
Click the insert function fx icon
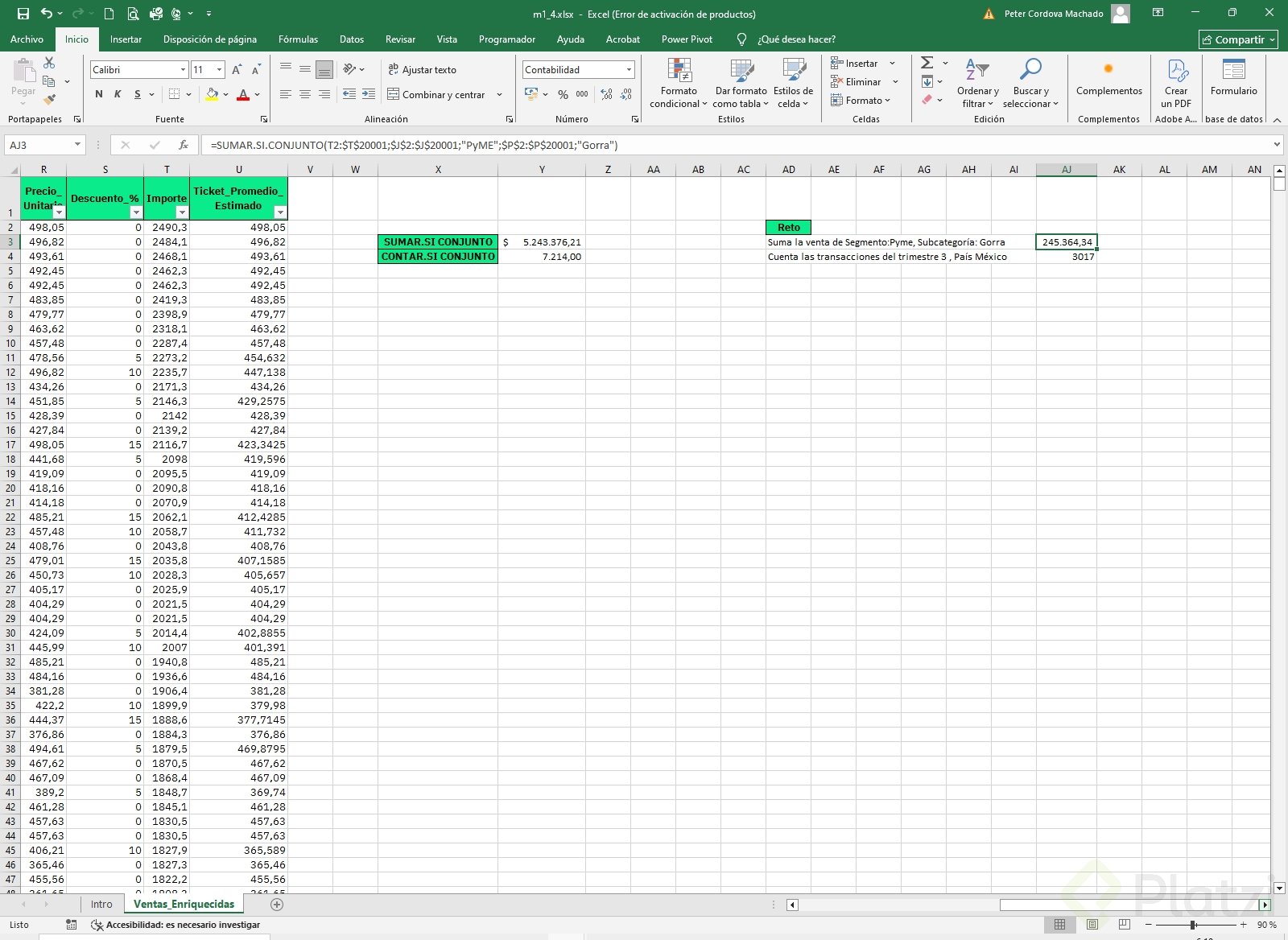184,145
